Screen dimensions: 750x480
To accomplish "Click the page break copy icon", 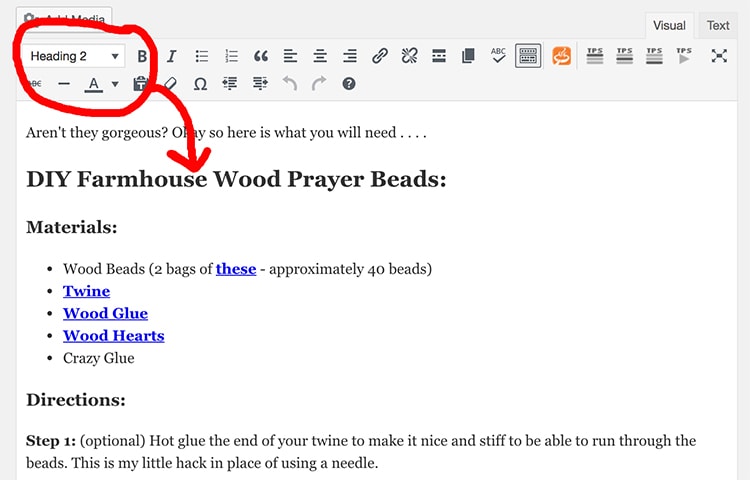I will (x=468, y=56).
